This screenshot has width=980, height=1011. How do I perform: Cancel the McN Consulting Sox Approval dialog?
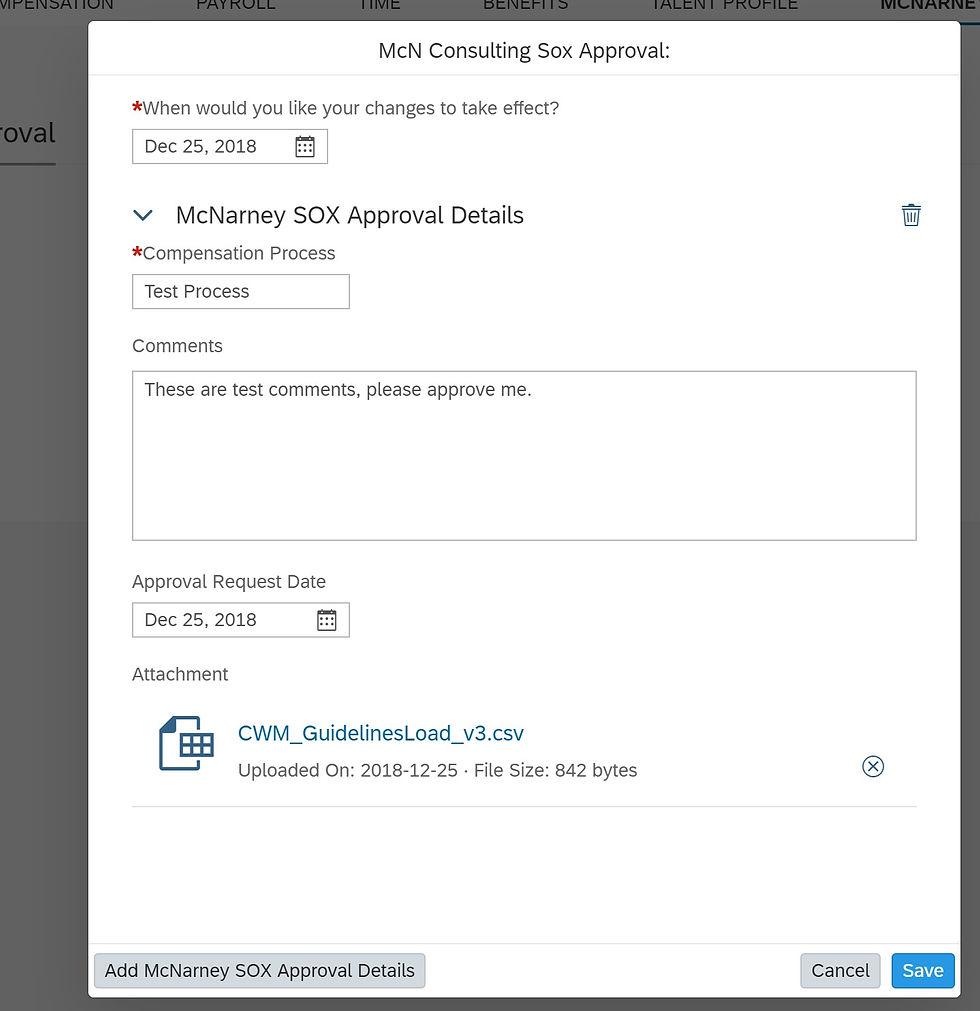pyautogui.click(x=840, y=970)
